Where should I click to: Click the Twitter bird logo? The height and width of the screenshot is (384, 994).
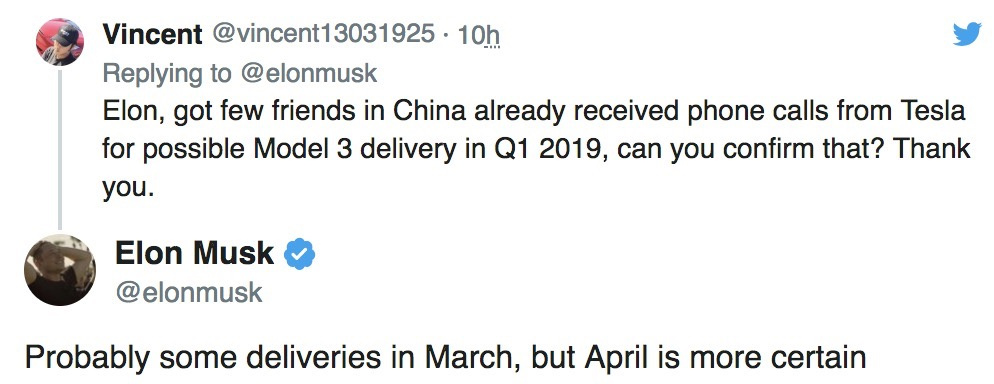point(967,34)
